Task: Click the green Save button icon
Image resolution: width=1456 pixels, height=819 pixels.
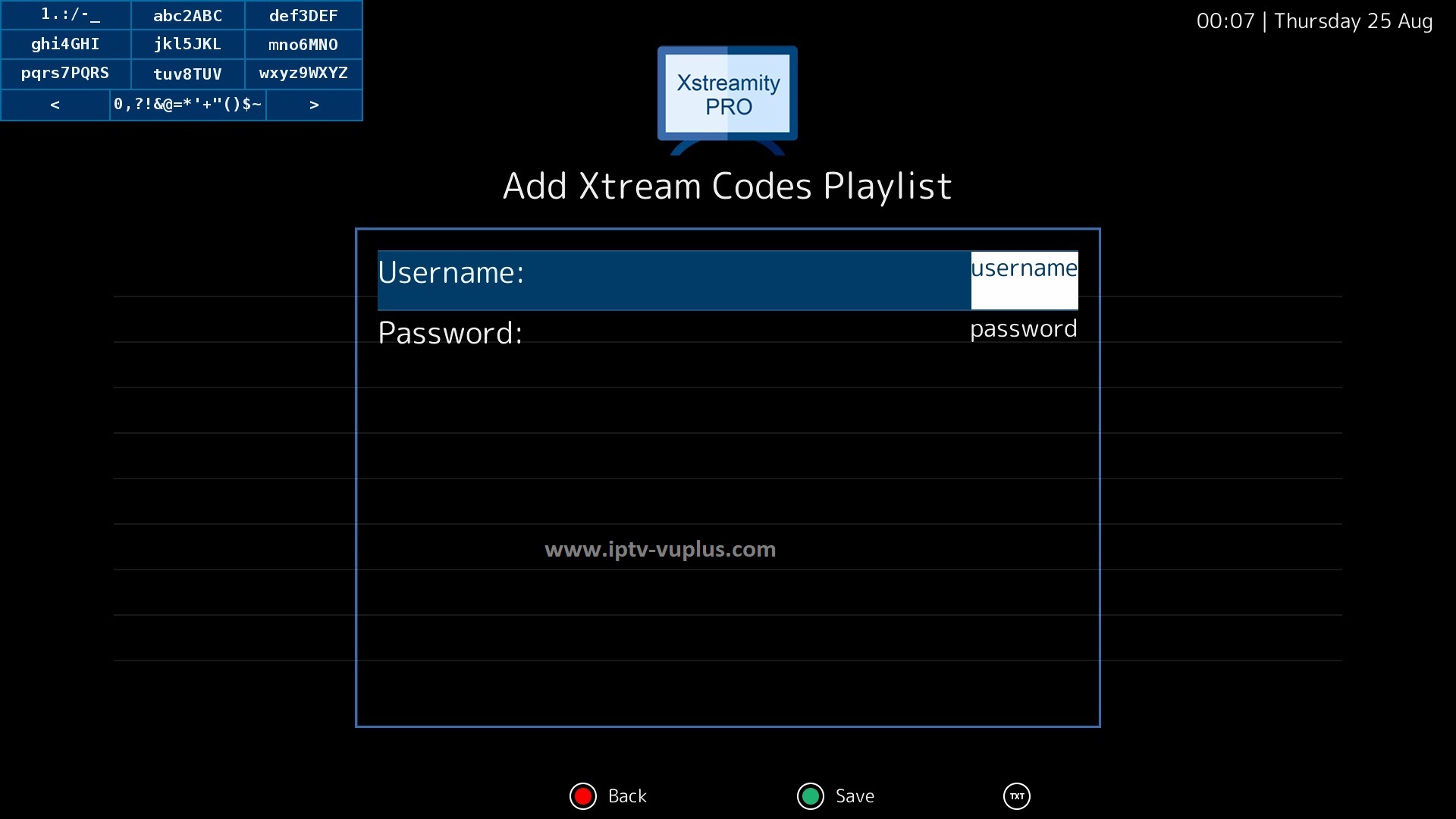Action: pos(811,796)
